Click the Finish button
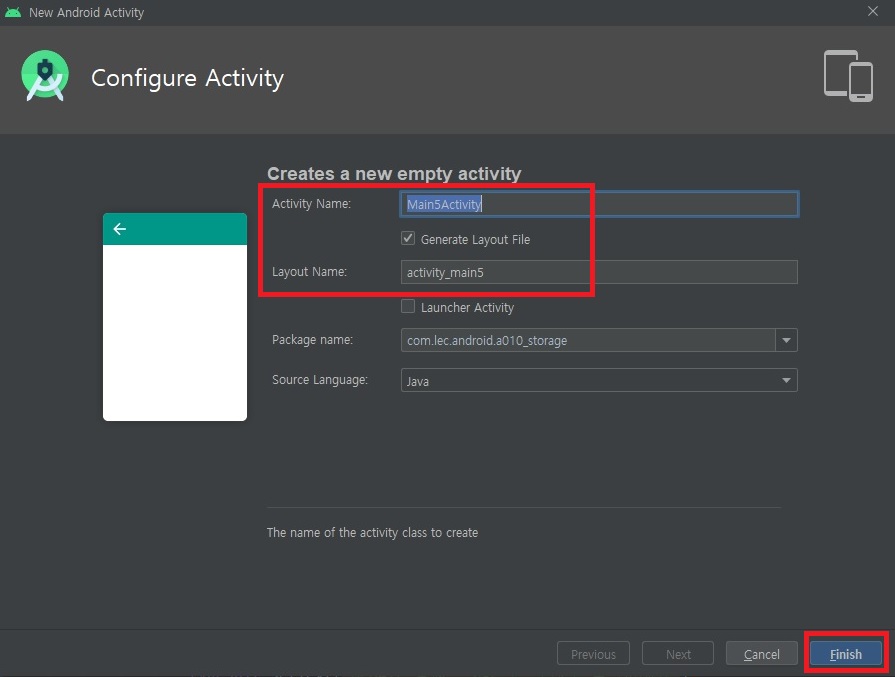Screen dimensions: 895x677 click(x=845, y=654)
